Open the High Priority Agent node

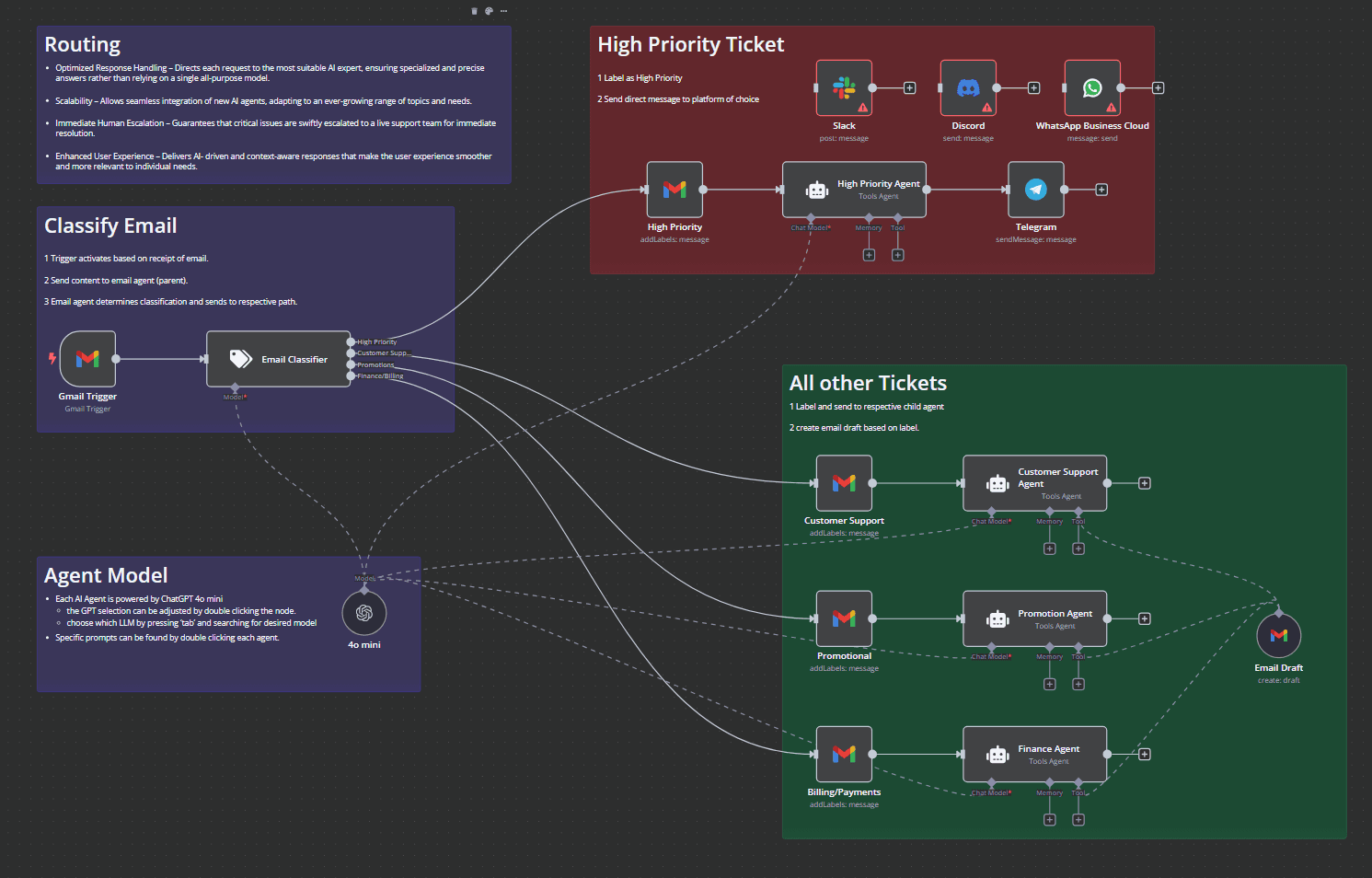pos(854,189)
